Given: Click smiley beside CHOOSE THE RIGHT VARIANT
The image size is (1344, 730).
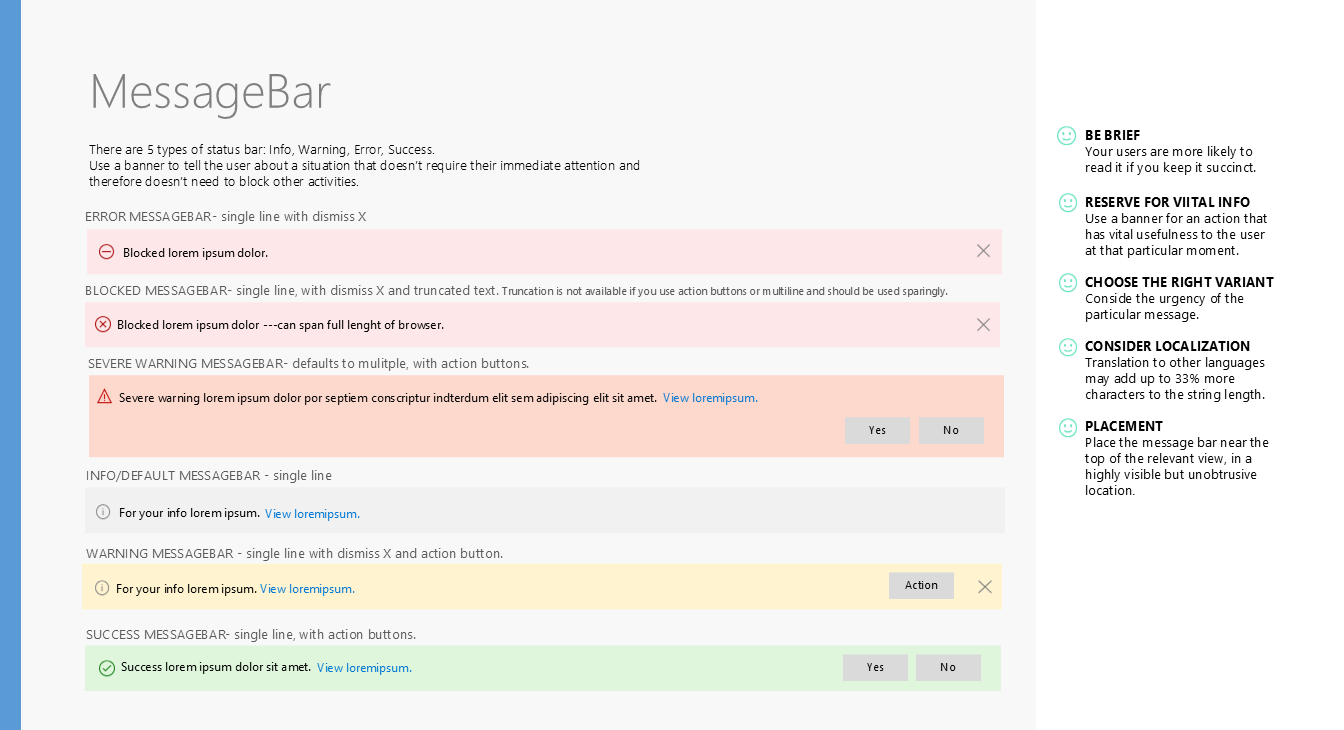Looking at the screenshot, I should click(x=1068, y=283).
